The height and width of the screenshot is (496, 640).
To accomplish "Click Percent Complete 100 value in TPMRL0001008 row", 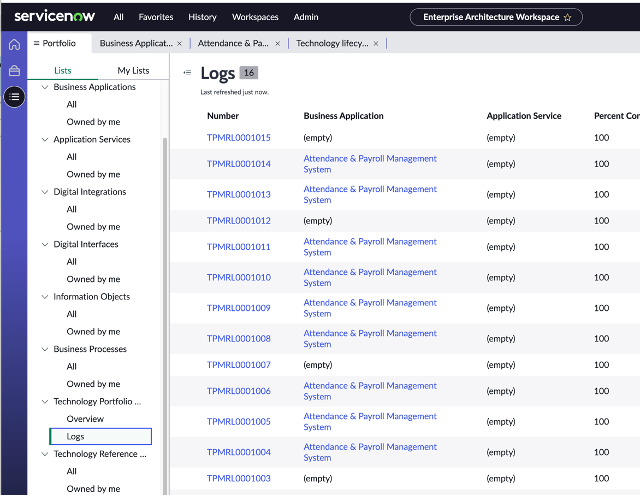I will pyautogui.click(x=602, y=338).
